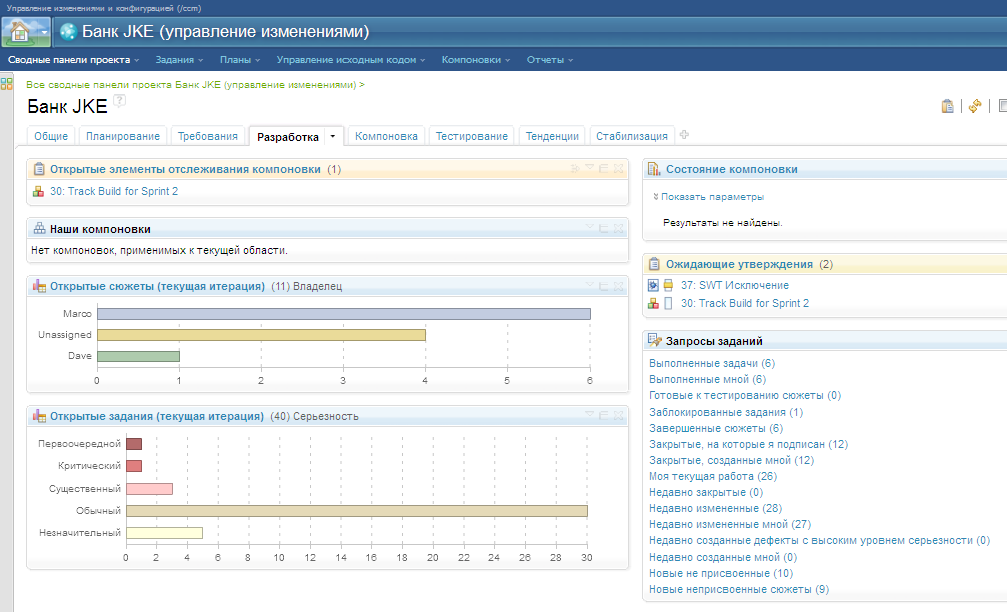Open the Управление исходным кодом menu
The height and width of the screenshot is (612, 1007).
pos(351,60)
